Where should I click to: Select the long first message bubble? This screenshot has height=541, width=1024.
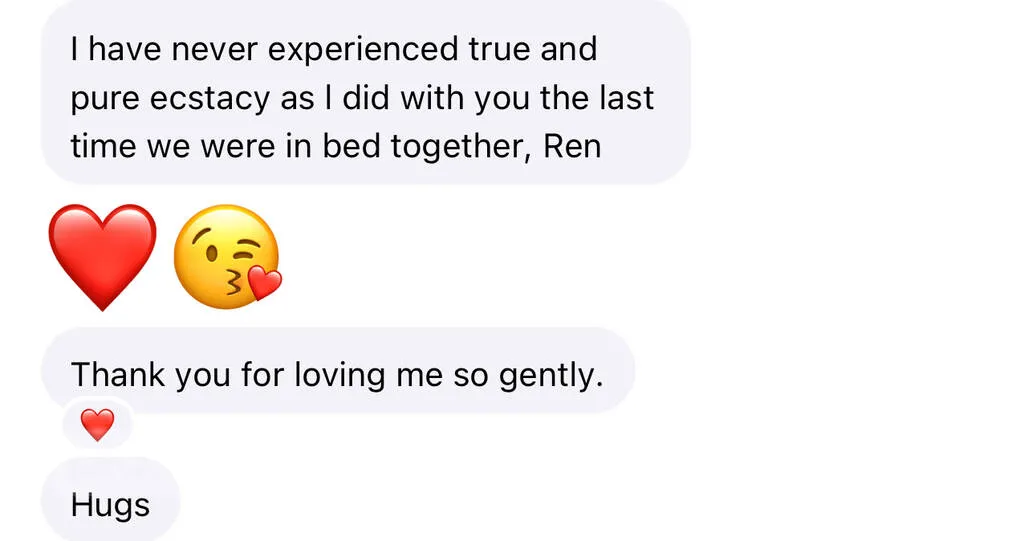click(365, 97)
